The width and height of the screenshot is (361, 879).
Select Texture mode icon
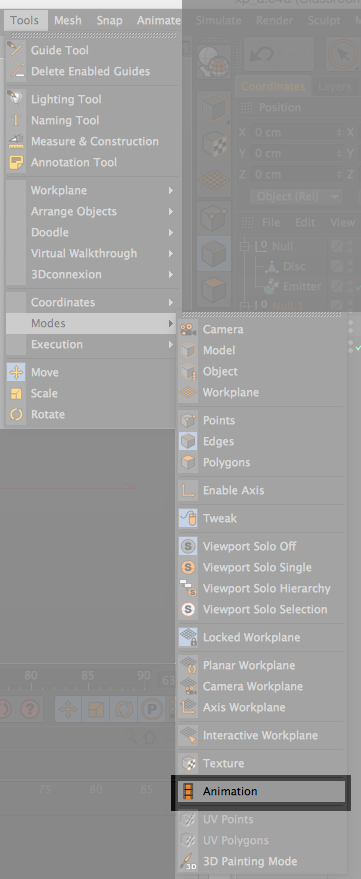click(188, 764)
